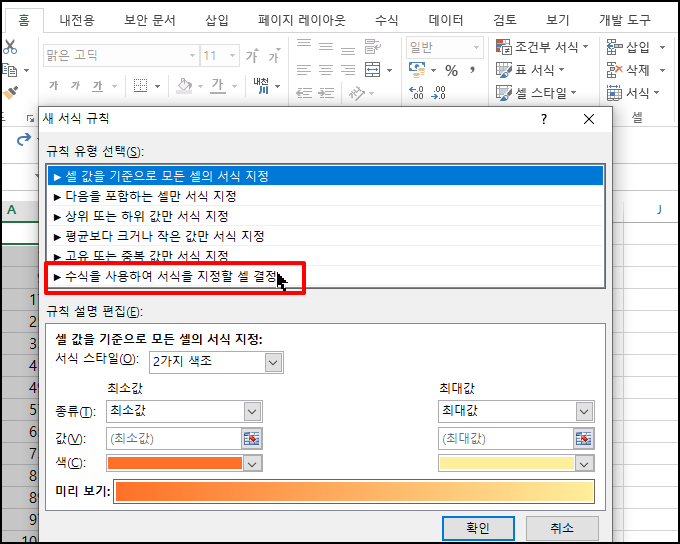Click the 확인 button
The width and height of the screenshot is (680, 544).
[478, 528]
